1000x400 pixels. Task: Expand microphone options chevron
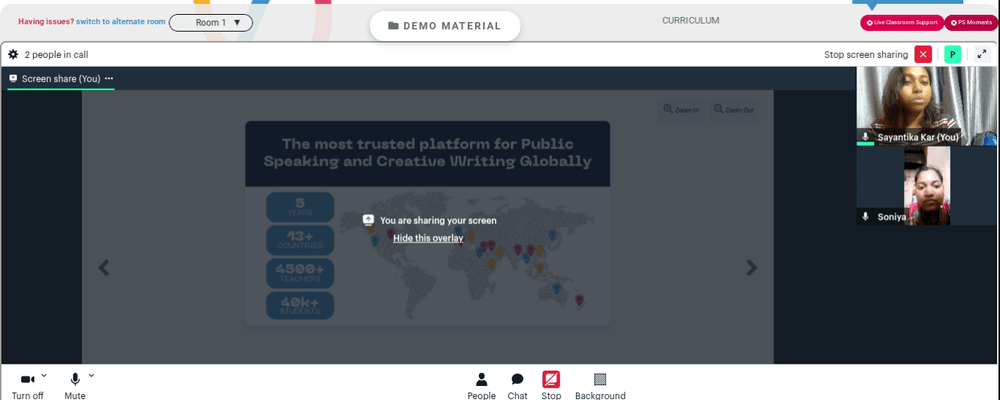click(91, 375)
